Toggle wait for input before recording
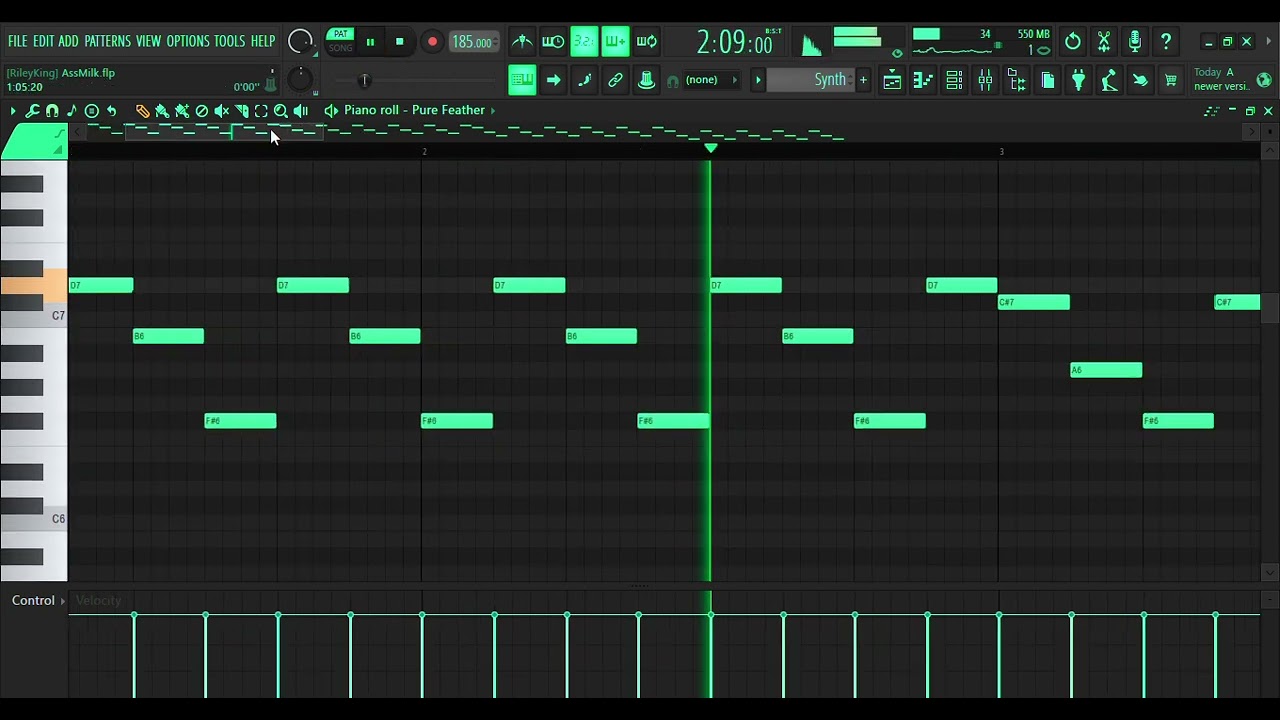Viewport: 1280px width, 720px height. point(552,41)
